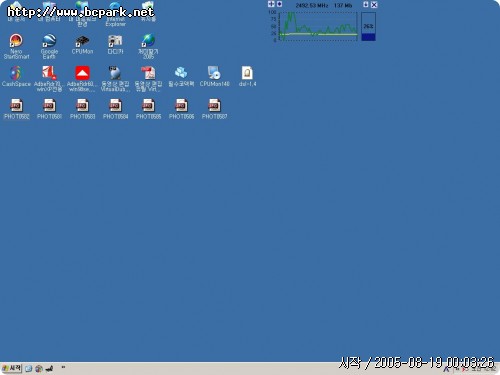Select the blue cubes codec pack icon
Image resolution: width=500 pixels, height=375 pixels.
pyautogui.click(x=181, y=77)
